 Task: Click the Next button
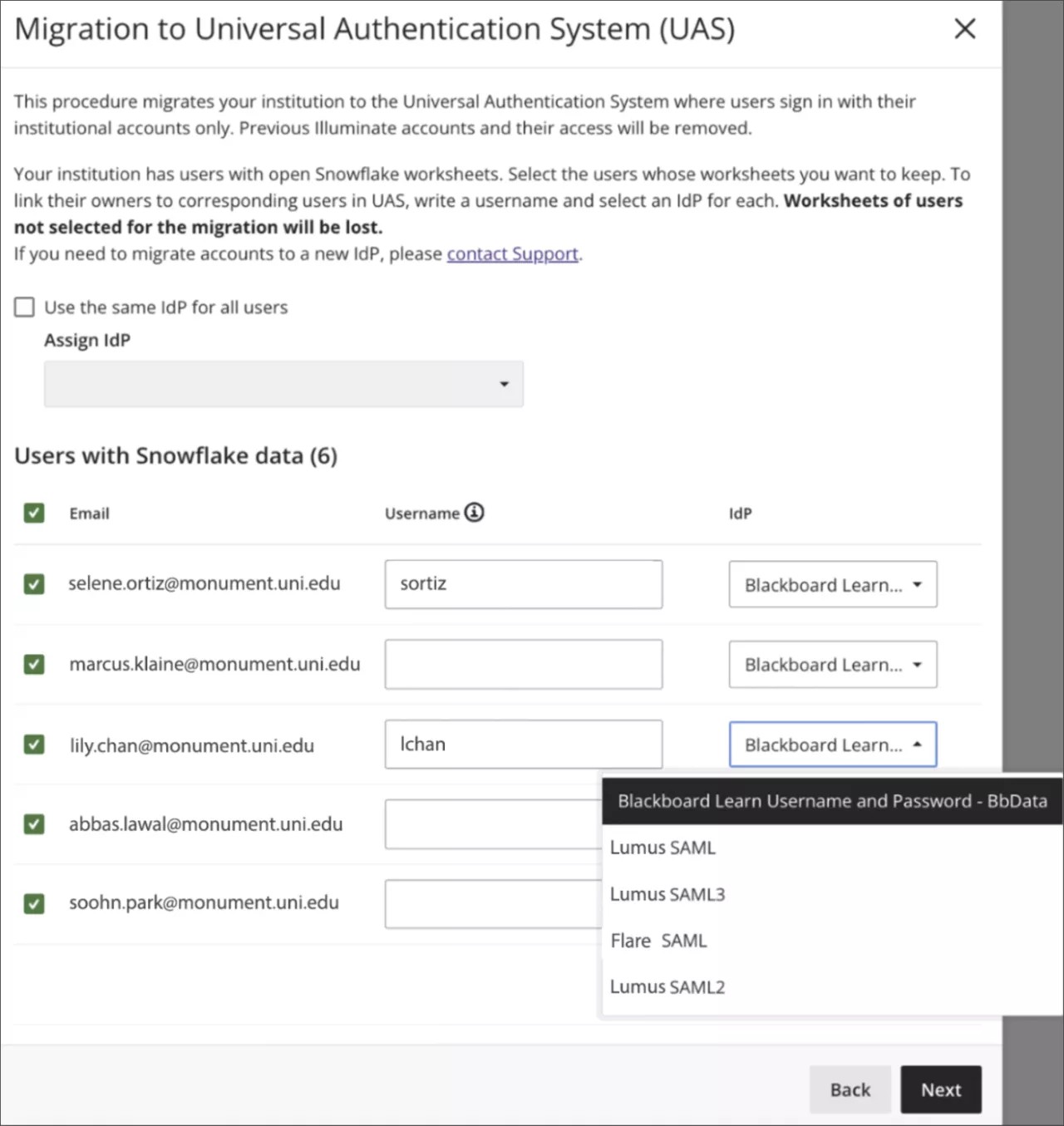click(x=940, y=1089)
